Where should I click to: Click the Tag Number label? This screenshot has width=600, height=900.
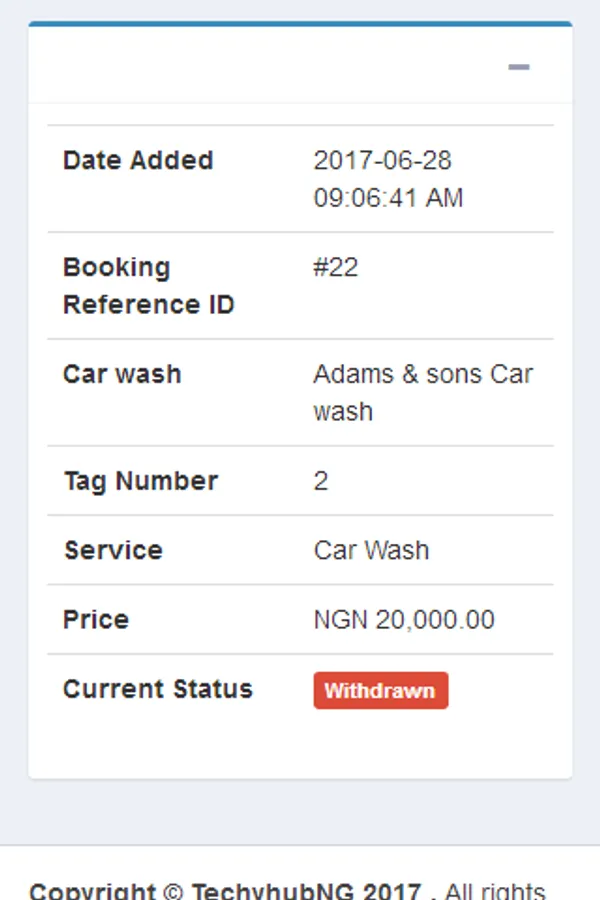140,481
